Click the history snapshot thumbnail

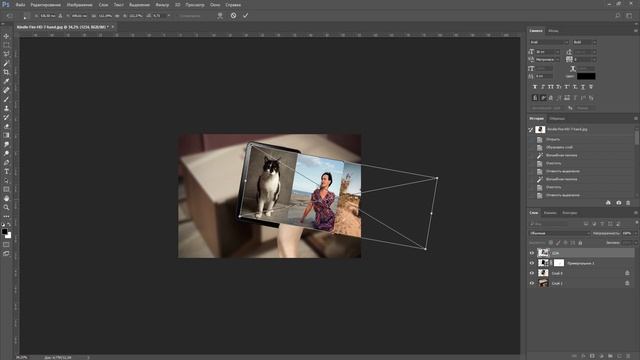540,129
